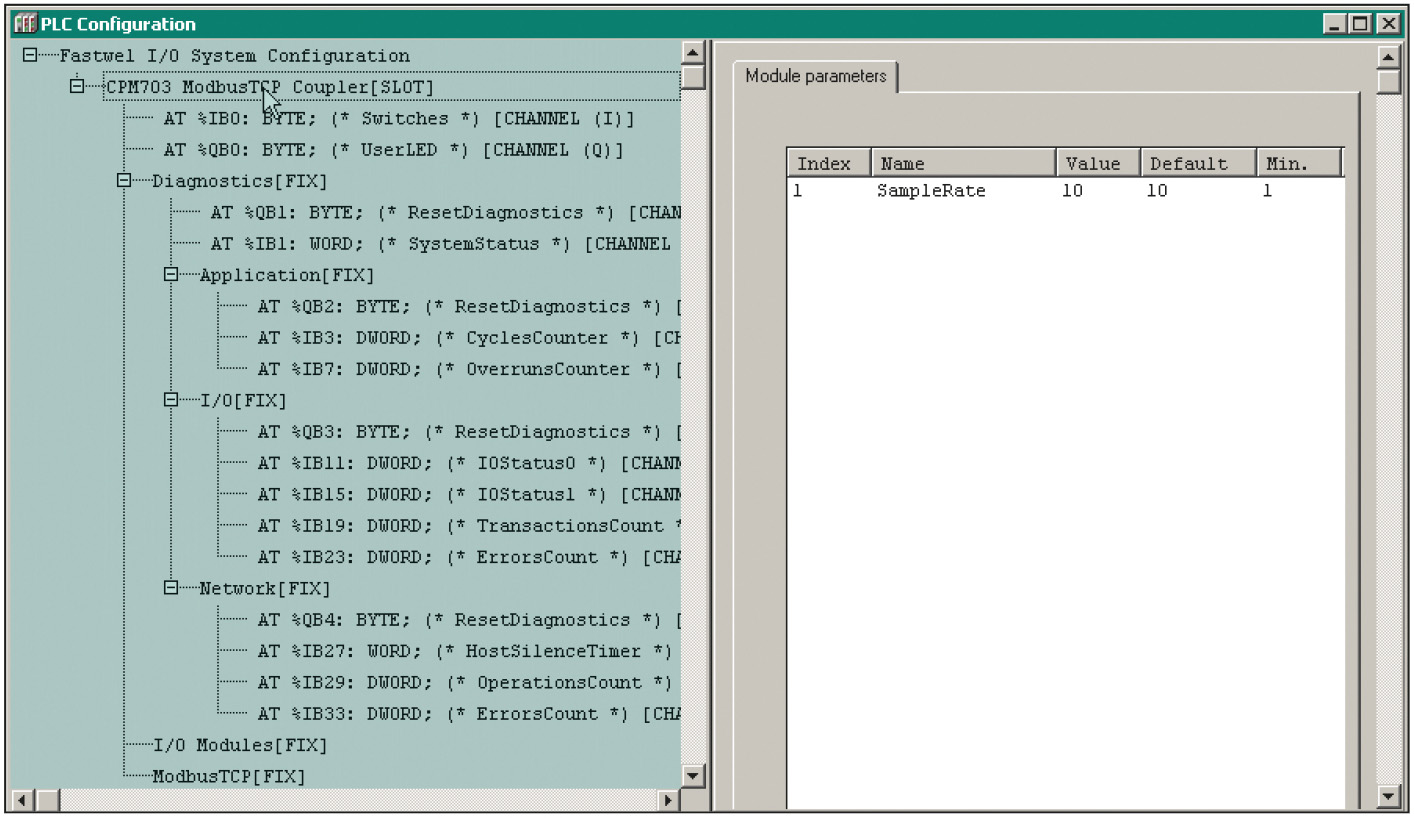This screenshot has width=1414, height=818.
Task: Select the Module parameters tab
Action: coord(815,76)
